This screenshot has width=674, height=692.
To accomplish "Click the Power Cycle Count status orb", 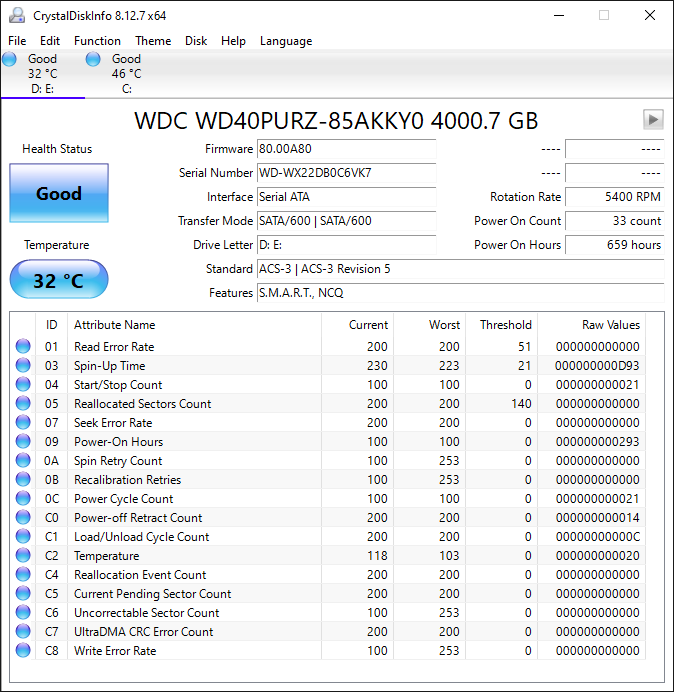I will [x=23, y=498].
